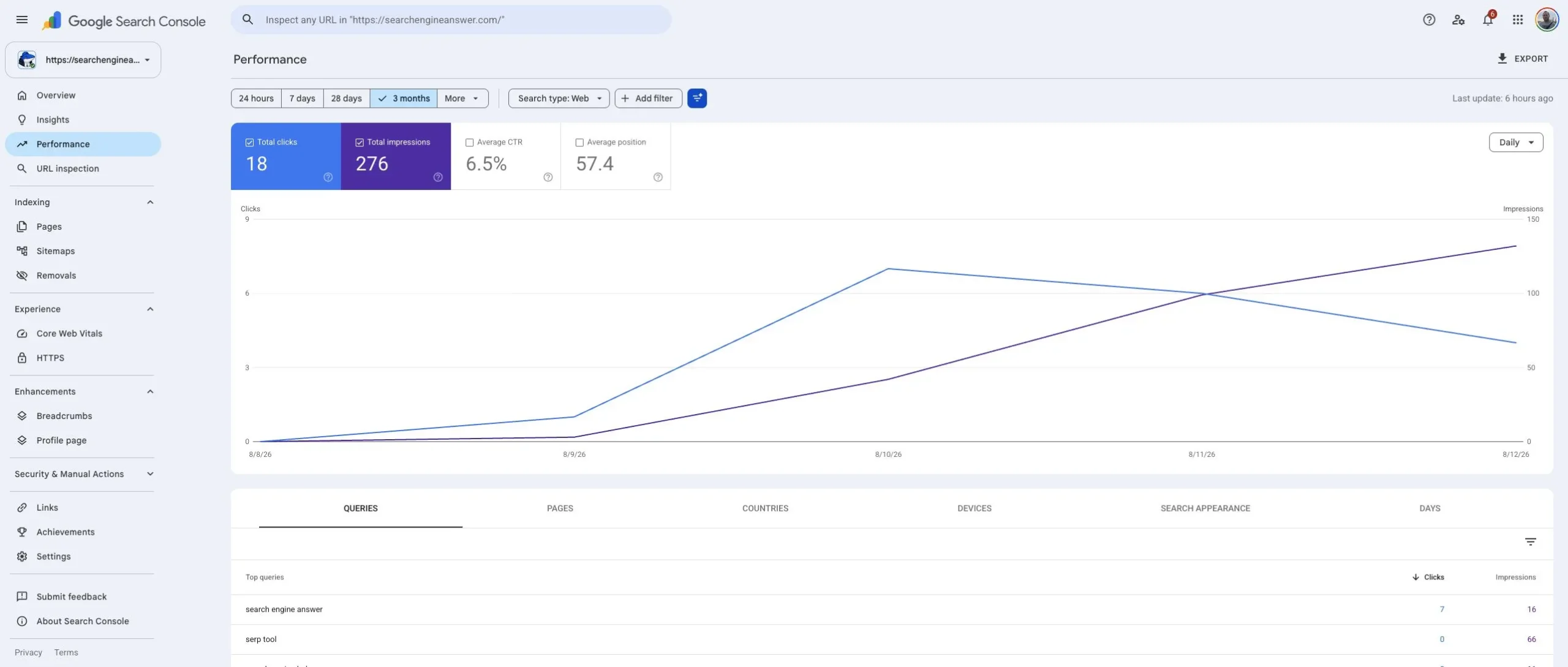Open the user settings people icon
The image size is (1568, 667).
pos(1458,20)
